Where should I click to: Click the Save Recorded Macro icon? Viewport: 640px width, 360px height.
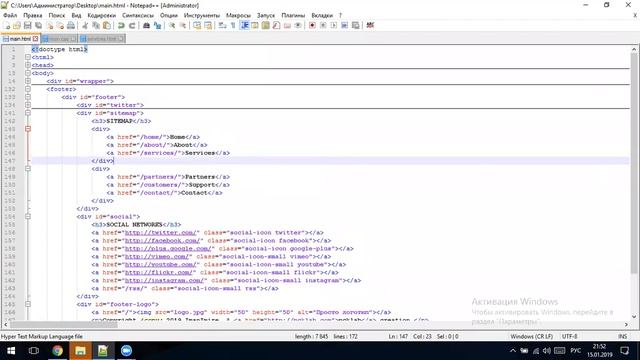pos(356,25)
